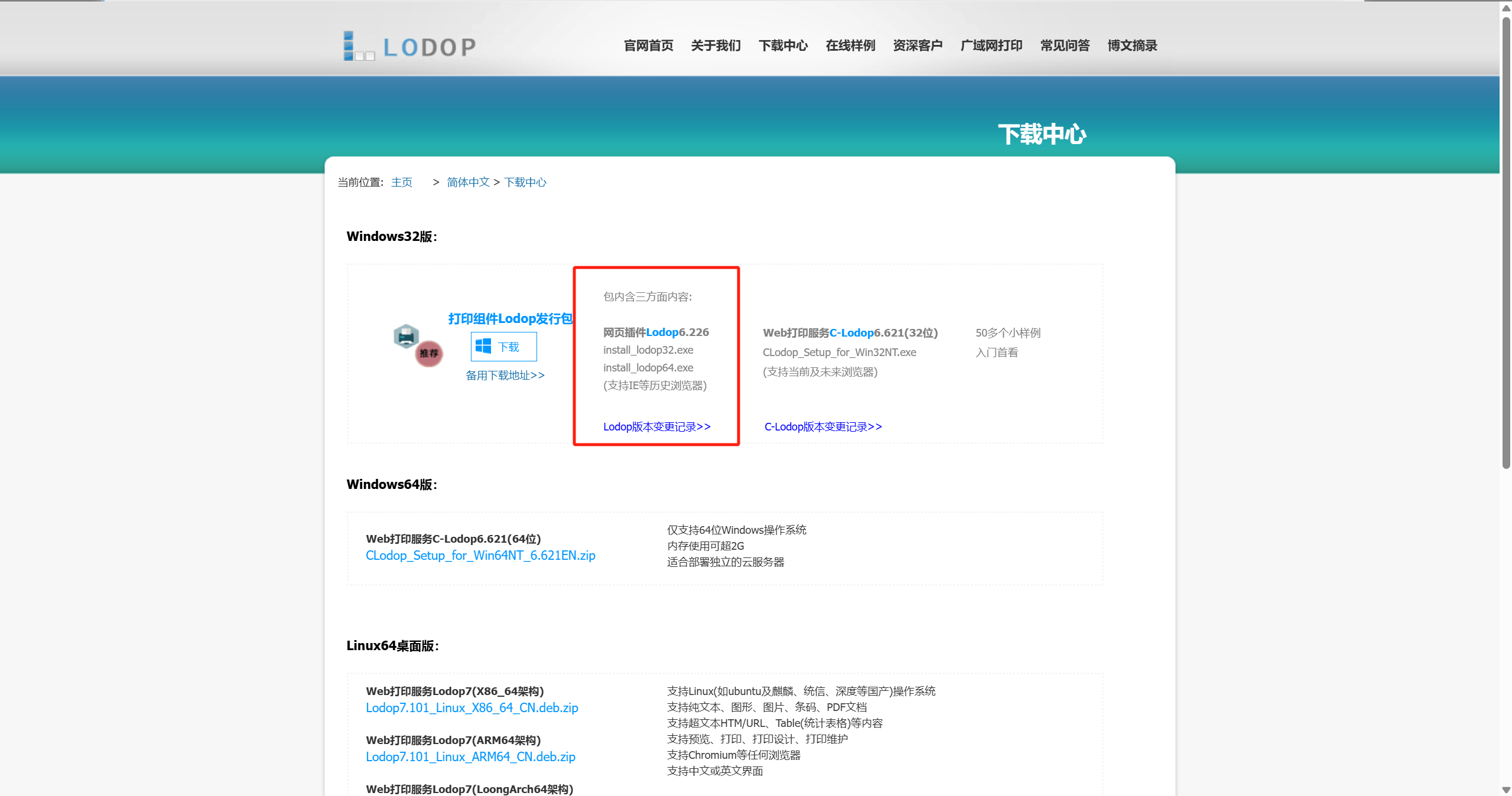Screen dimensions: 1512x796
Task: Click install_lodop32.exe text
Action: click(x=648, y=350)
